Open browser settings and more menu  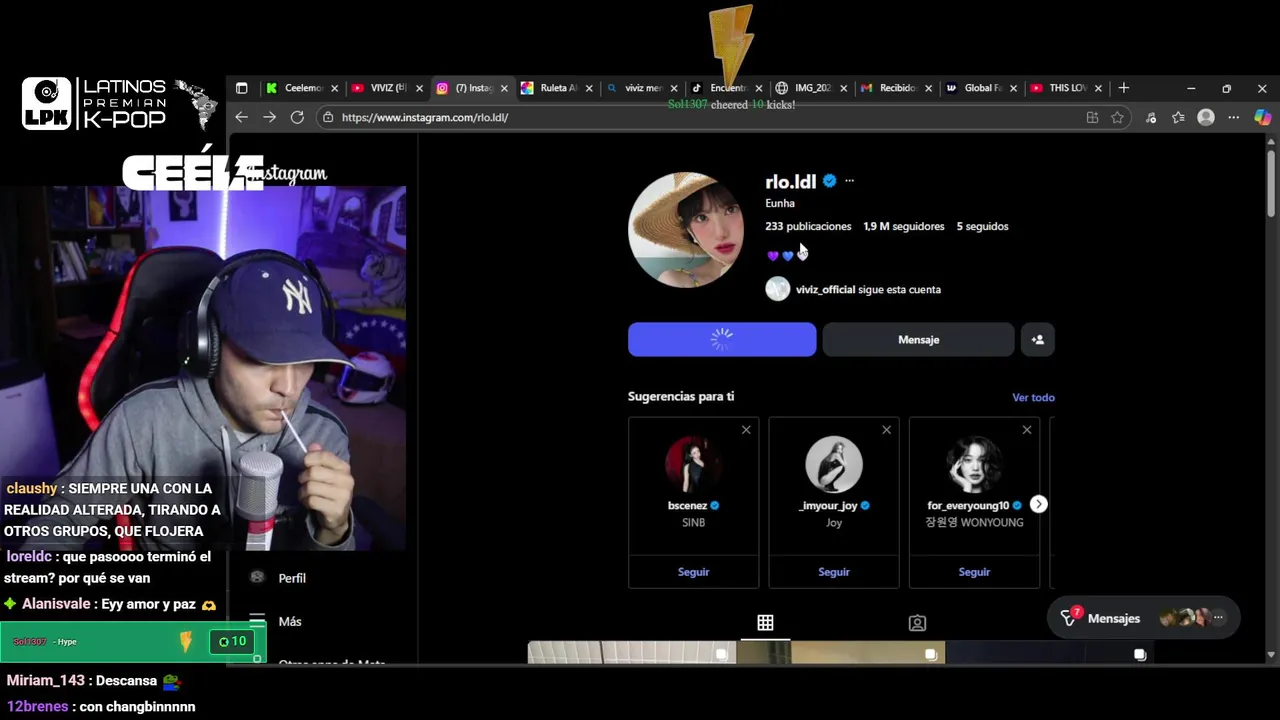click(1234, 117)
